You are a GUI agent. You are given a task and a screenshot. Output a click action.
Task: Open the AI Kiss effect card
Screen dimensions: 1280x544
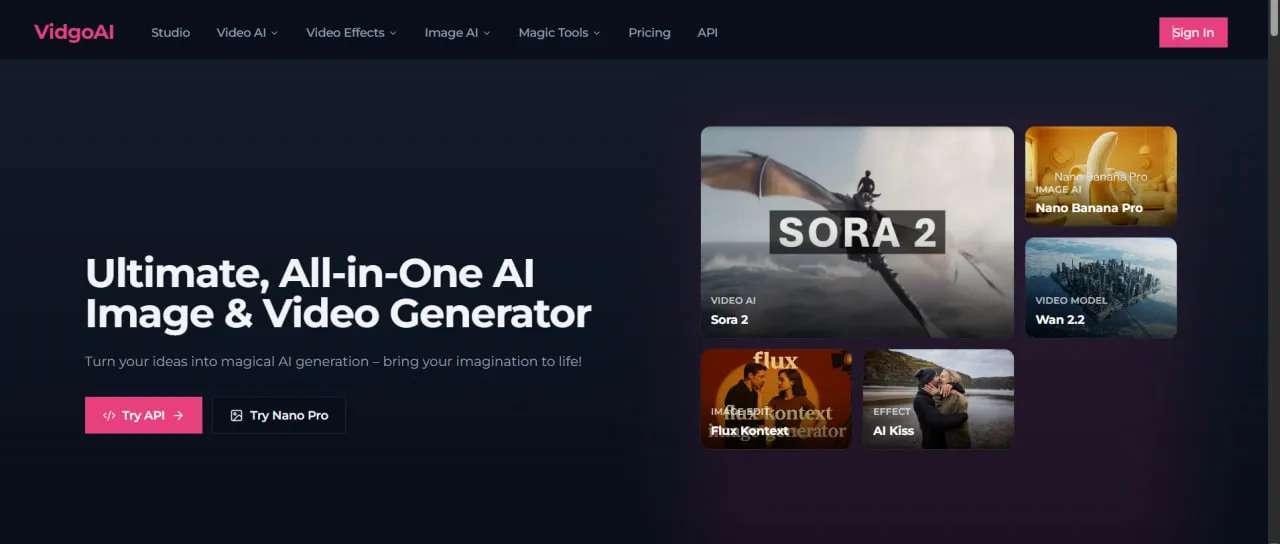coord(938,398)
